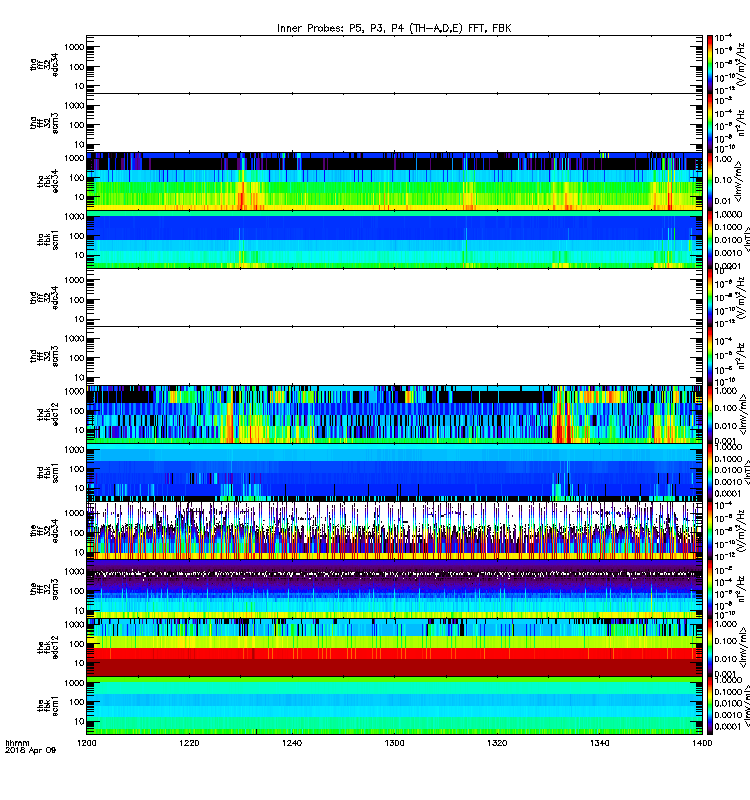Click the blank tha fff 32 scm3 panel
750x800 pixels.
pos(394,123)
